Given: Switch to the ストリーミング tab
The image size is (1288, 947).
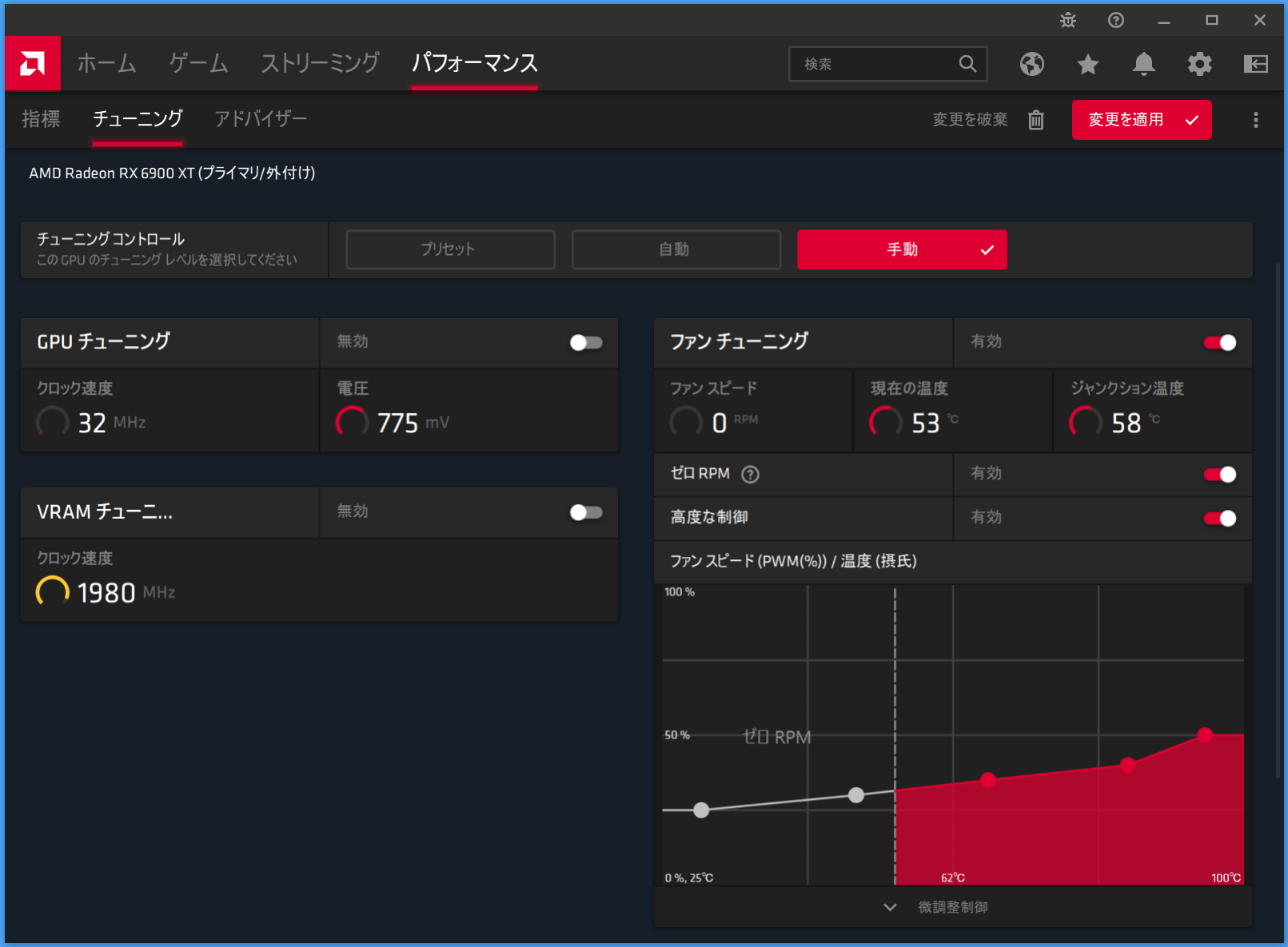Looking at the screenshot, I should point(320,63).
